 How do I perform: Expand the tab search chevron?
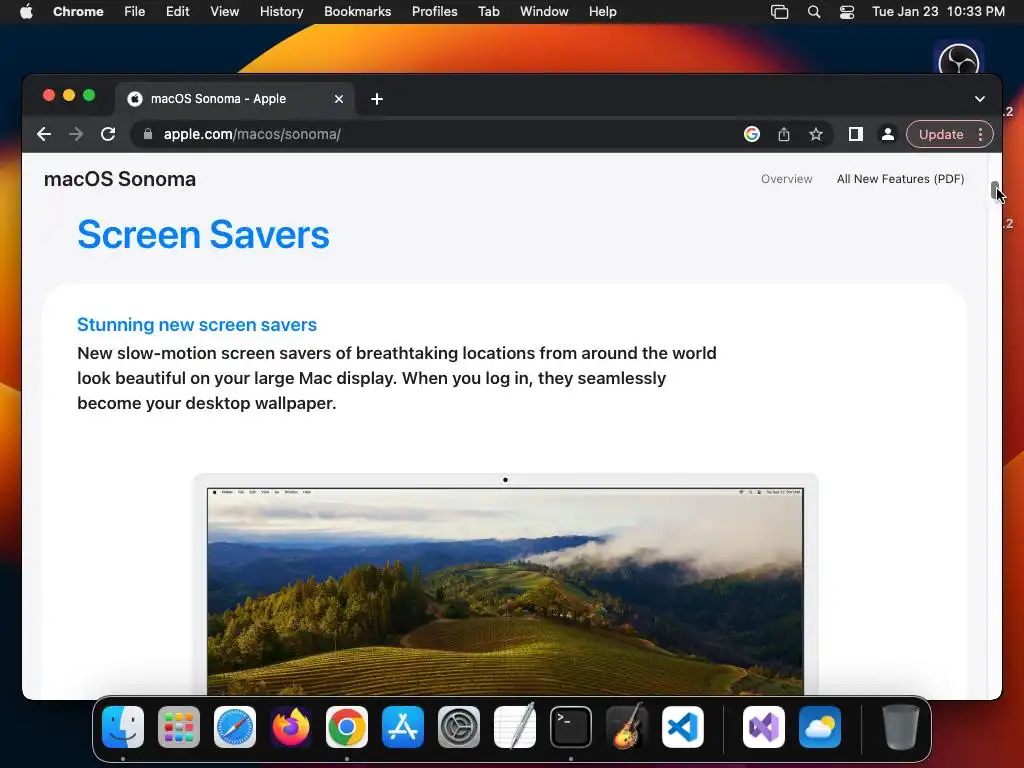[980, 99]
